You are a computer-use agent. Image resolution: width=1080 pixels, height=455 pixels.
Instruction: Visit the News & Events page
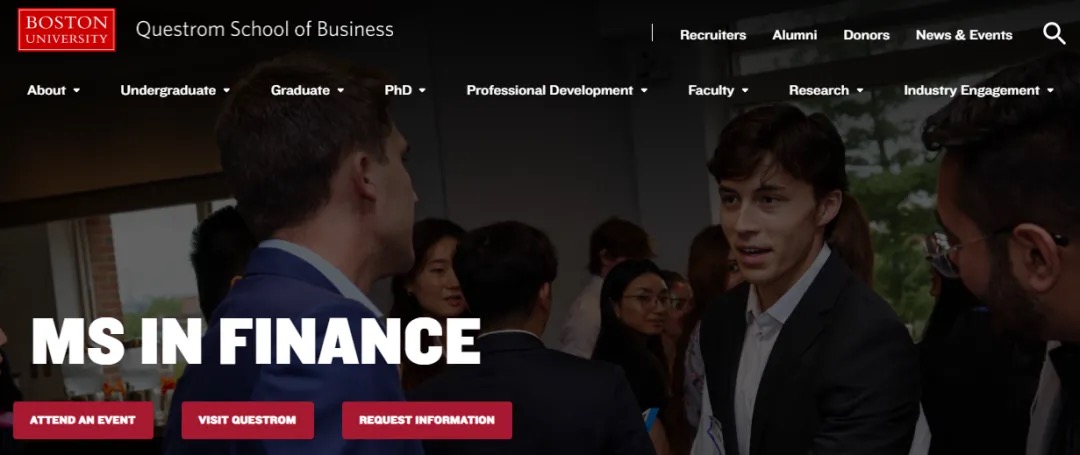point(964,35)
